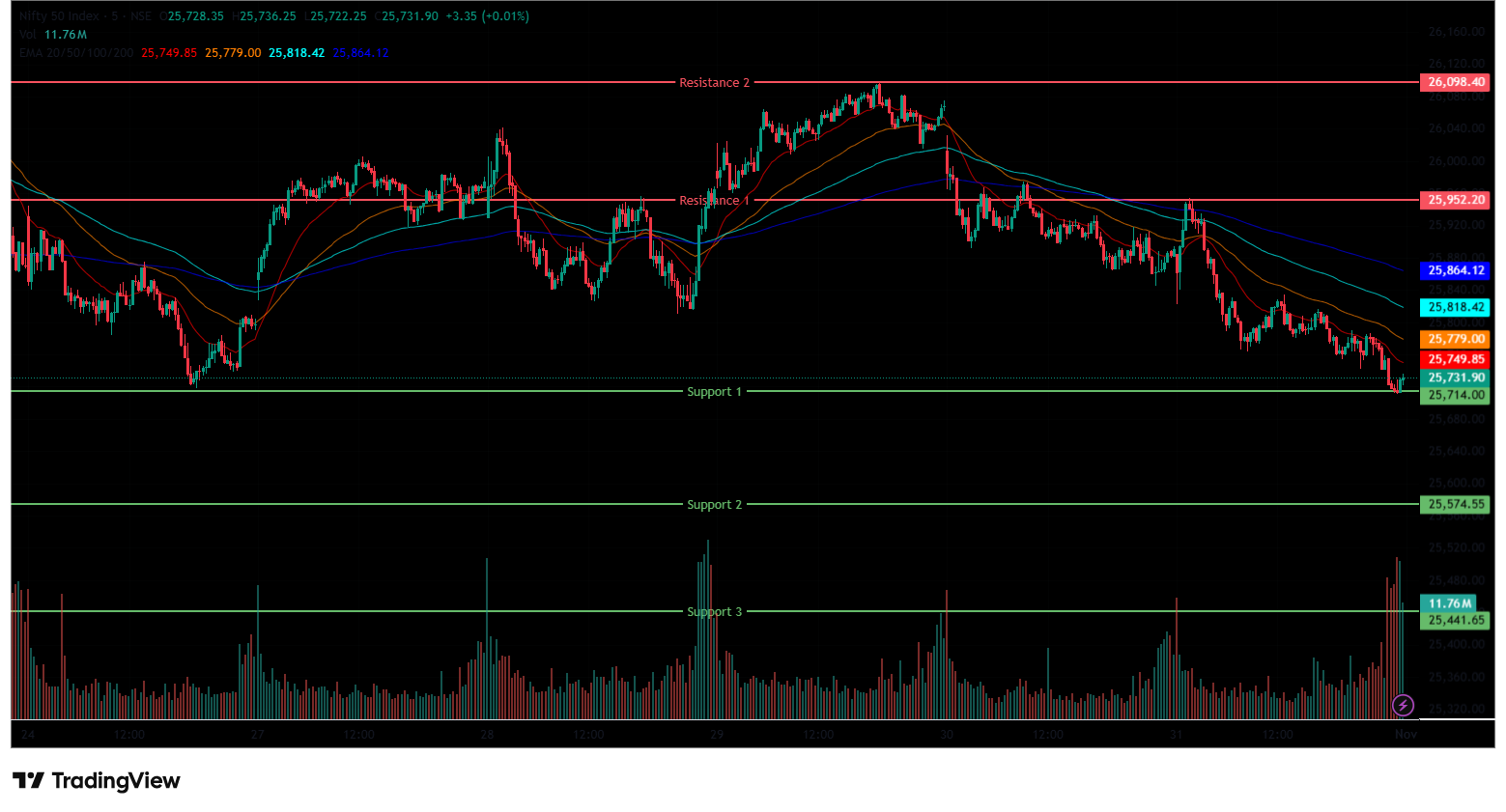Click the cyan 25,818.42 EMA axis tag
This screenshot has height=812, width=1506.
[x=1455, y=307]
